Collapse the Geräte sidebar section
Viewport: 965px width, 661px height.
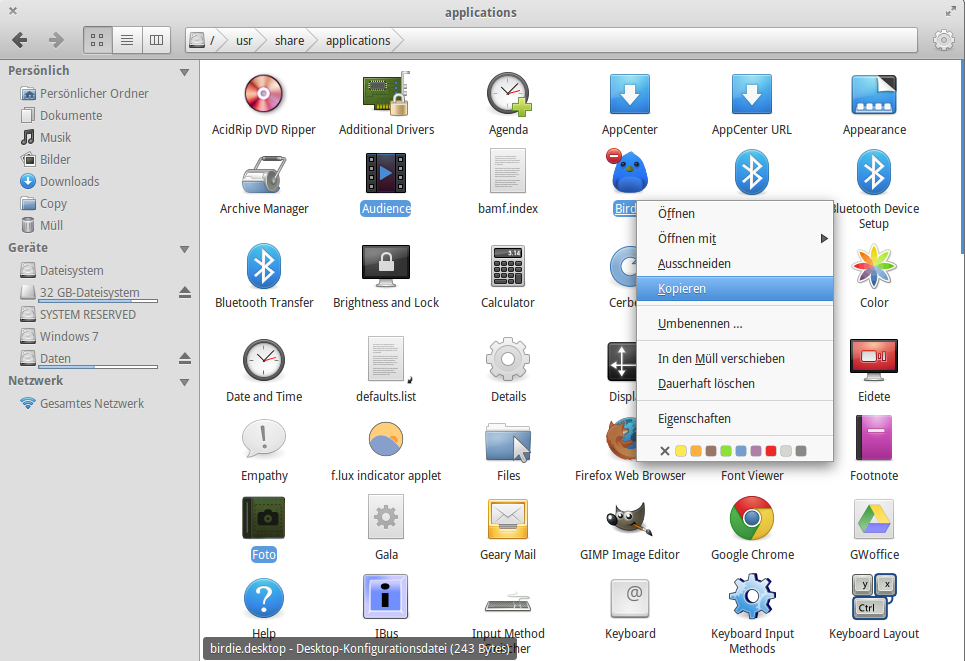pyautogui.click(x=184, y=249)
